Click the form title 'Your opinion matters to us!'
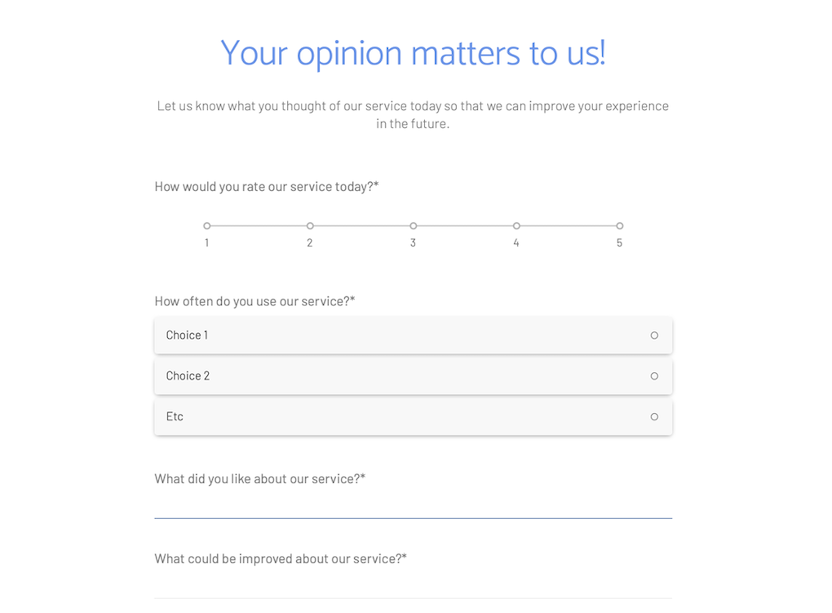The width and height of the screenshot is (832, 613). tap(411, 53)
